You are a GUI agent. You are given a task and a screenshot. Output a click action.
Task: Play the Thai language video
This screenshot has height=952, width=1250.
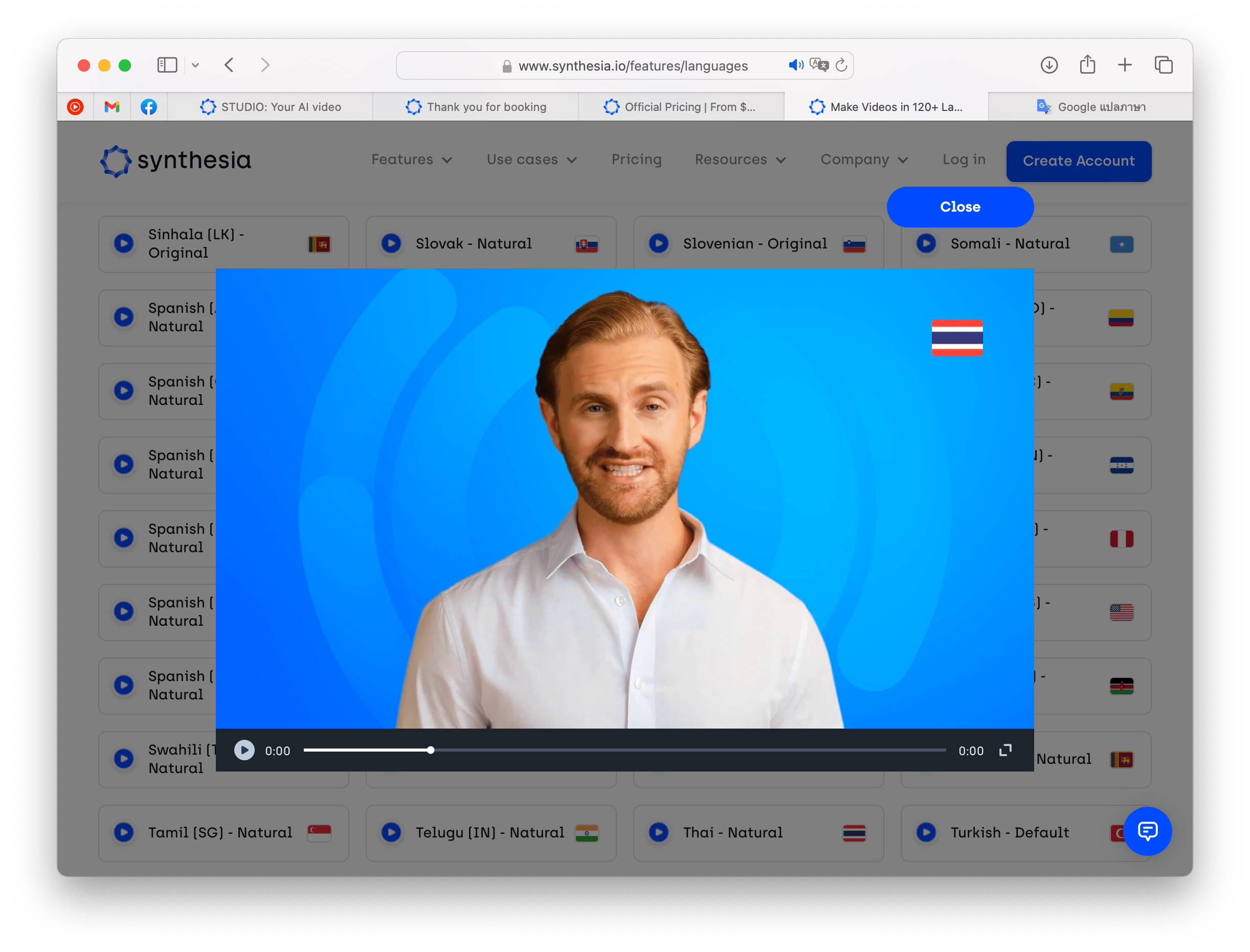pyautogui.click(x=244, y=750)
